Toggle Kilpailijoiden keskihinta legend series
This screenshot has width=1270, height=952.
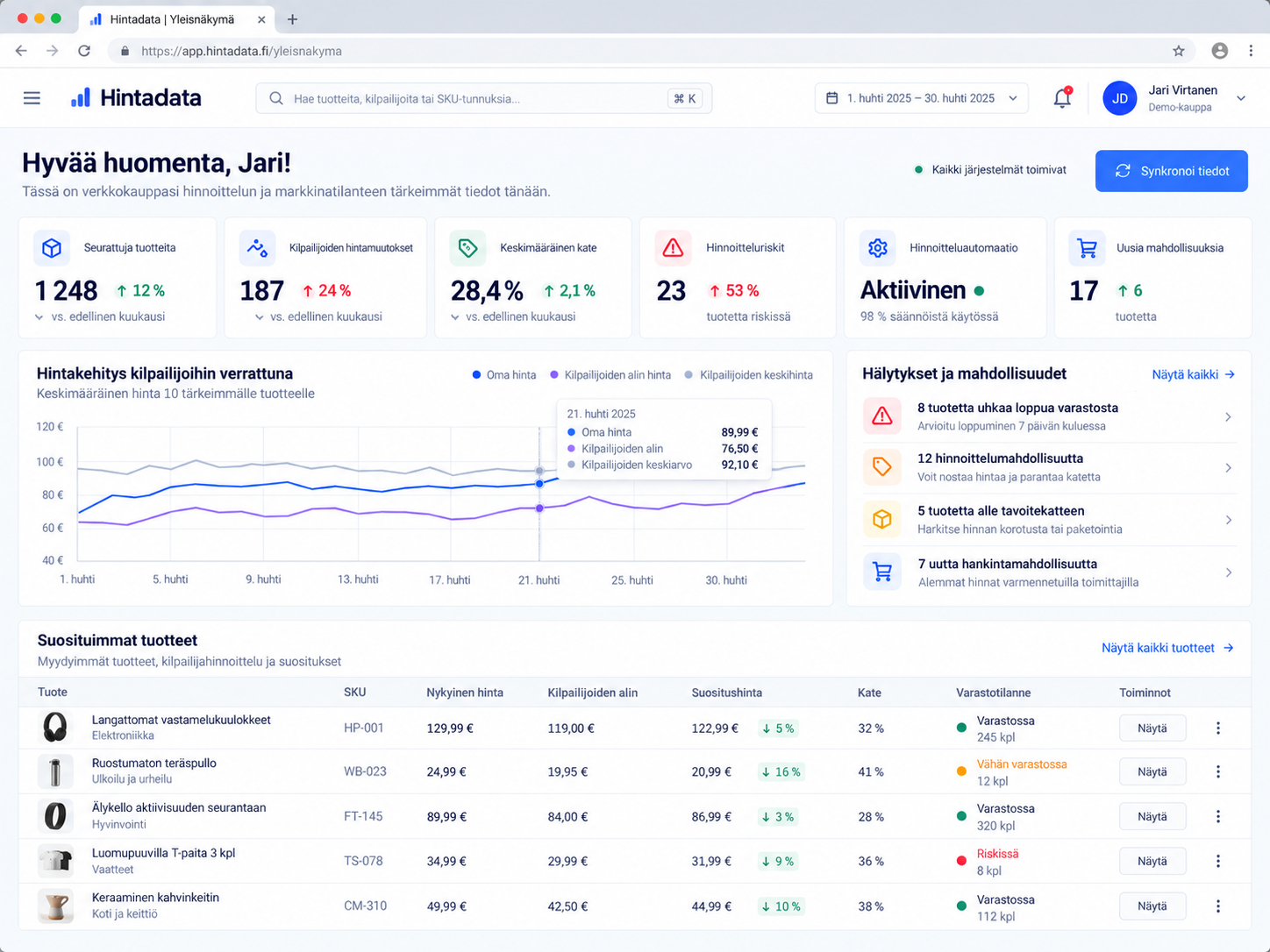[748, 375]
